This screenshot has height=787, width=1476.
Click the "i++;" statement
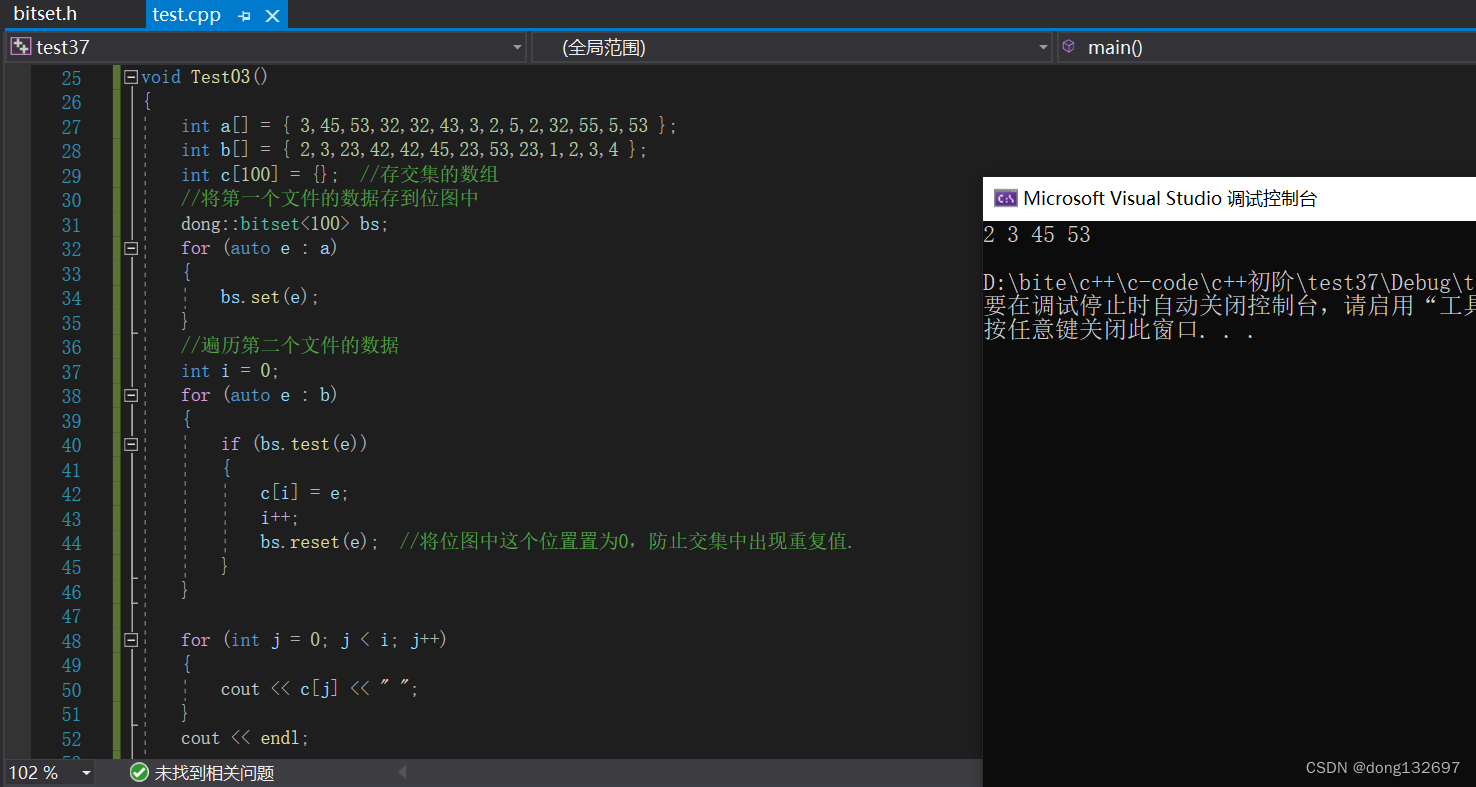(279, 518)
